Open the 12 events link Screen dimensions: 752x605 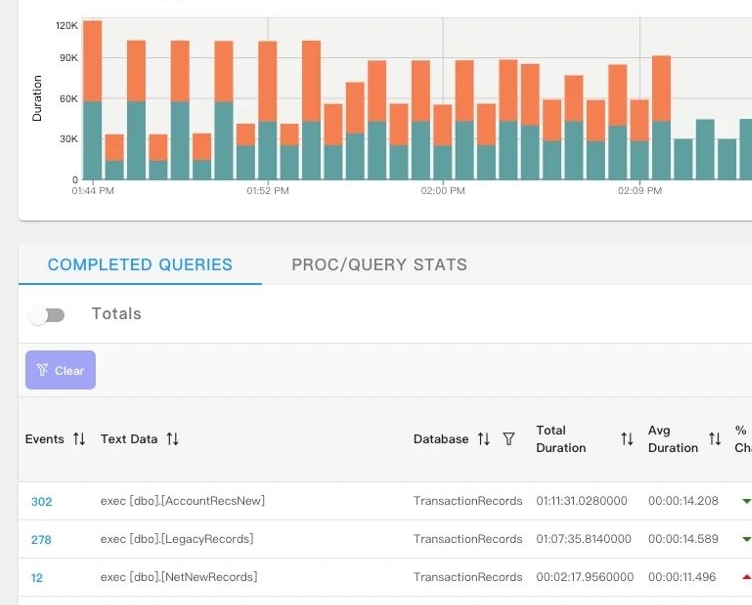(x=37, y=578)
